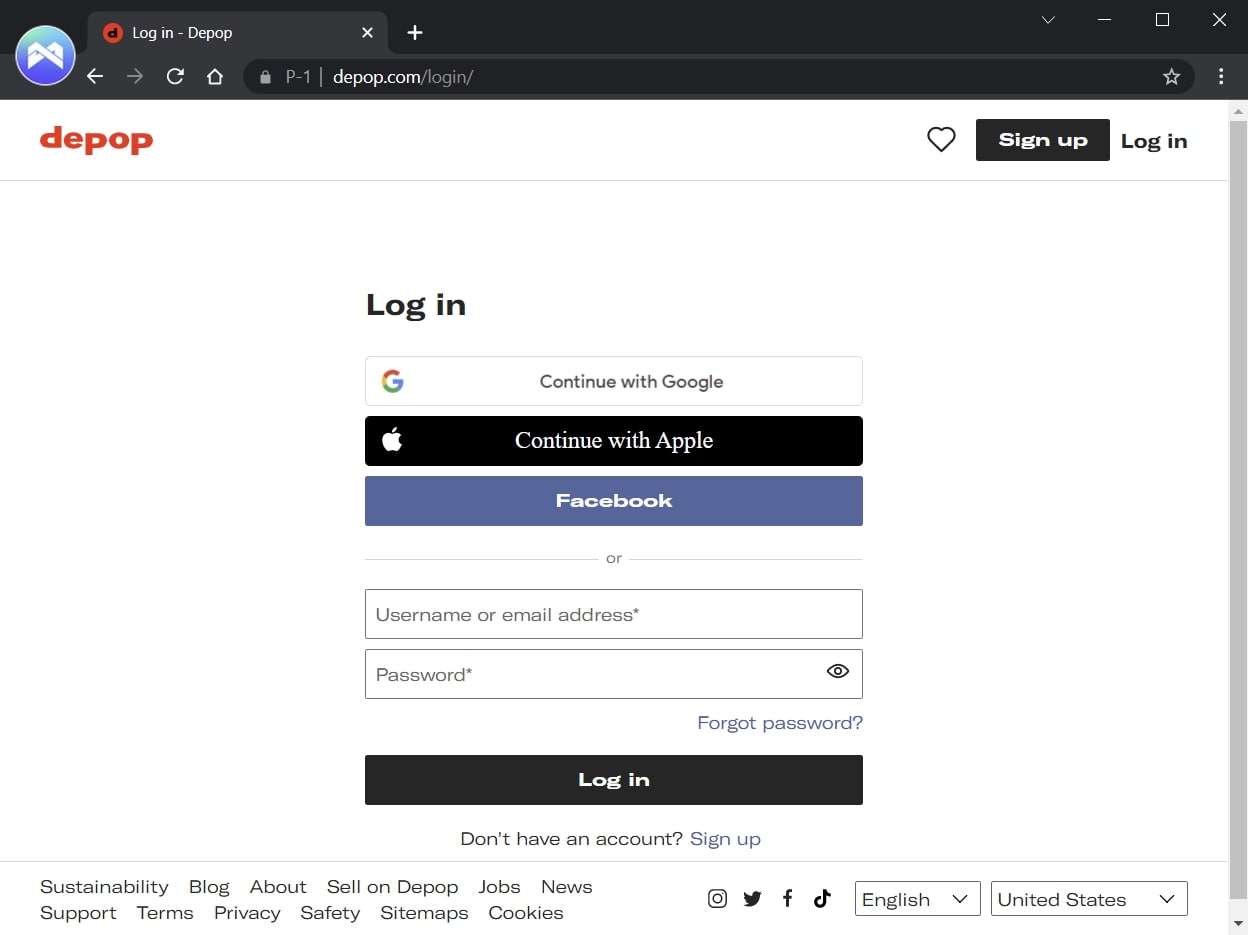Open the About footer link
The height and width of the screenshot is (935, 1248).
278,887
